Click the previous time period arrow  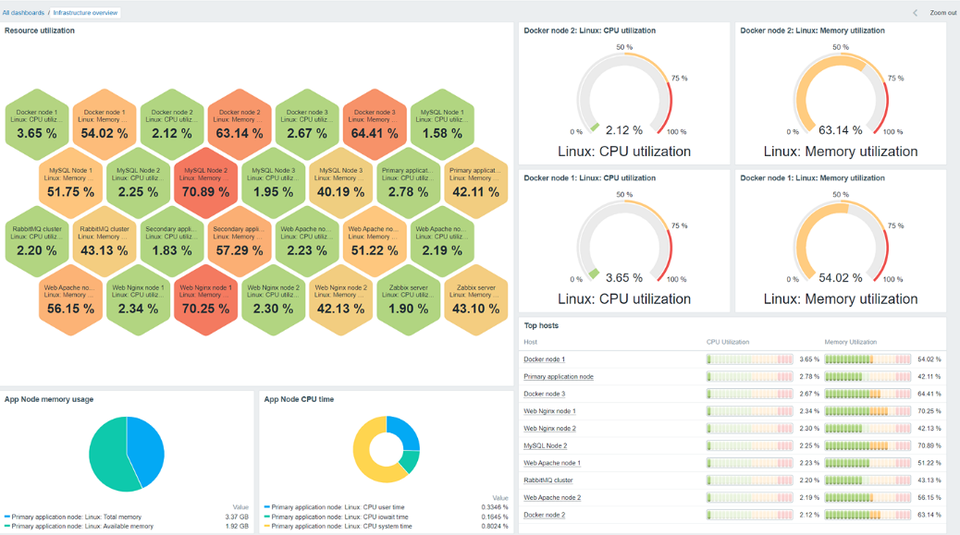tap(915, 12)
